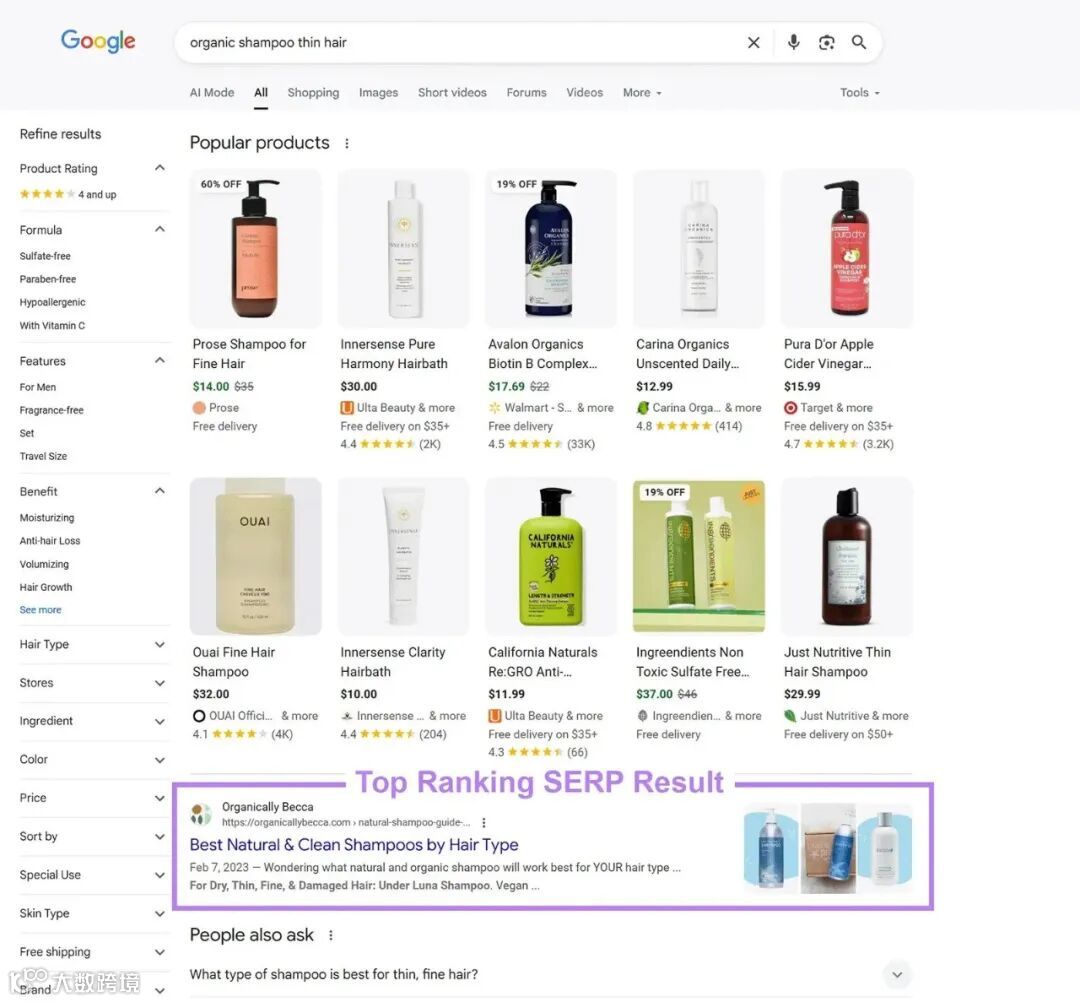The width and height of the screenshot is (1080, 1002).
Task: Click the Carina Organics seller icon
Action: point(643,408)
